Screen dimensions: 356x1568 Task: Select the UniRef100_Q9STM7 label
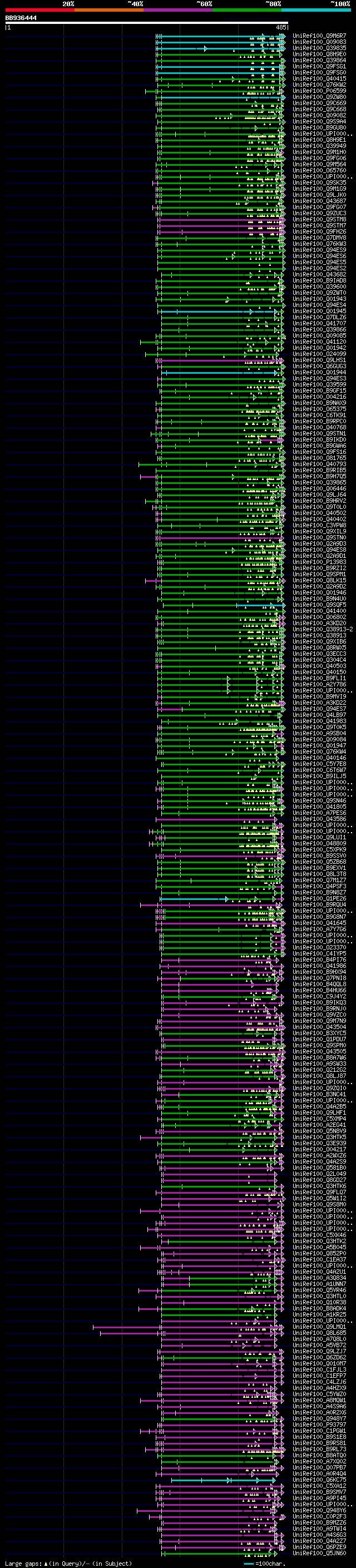(x=319, y=225)
